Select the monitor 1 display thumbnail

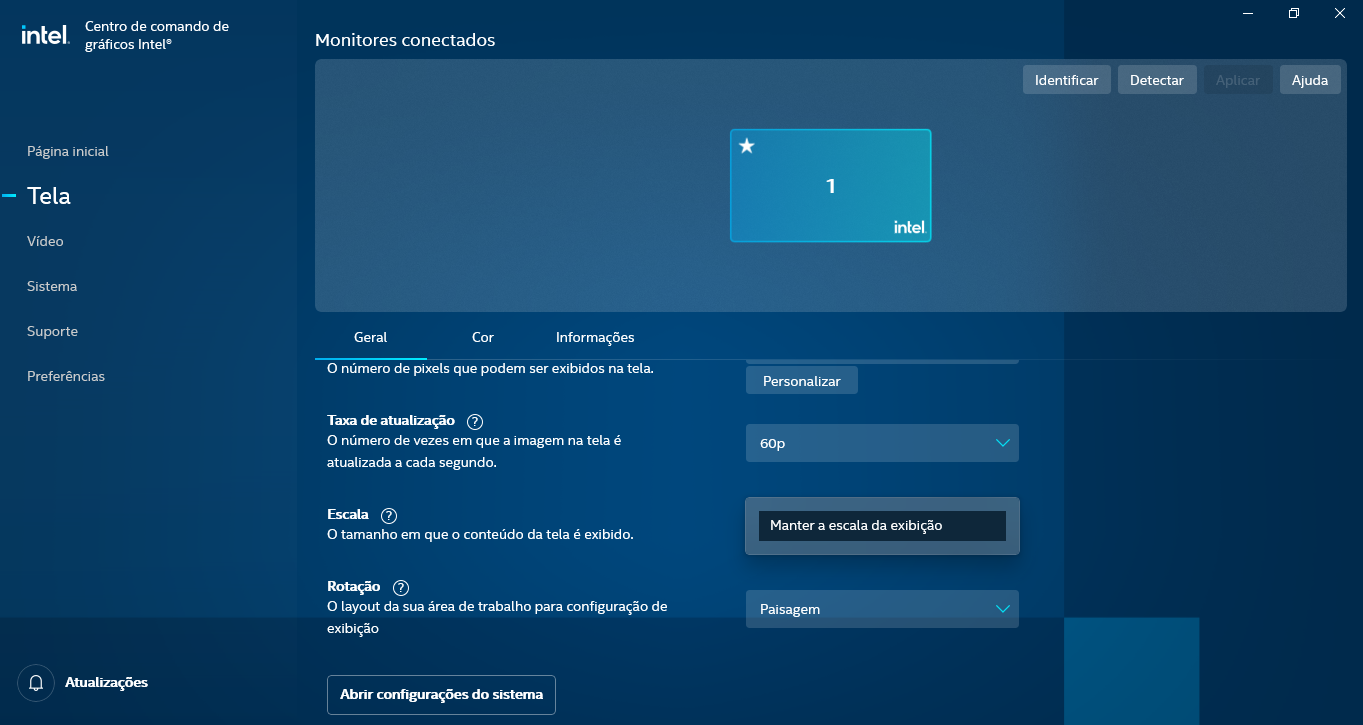pos(830,186)
